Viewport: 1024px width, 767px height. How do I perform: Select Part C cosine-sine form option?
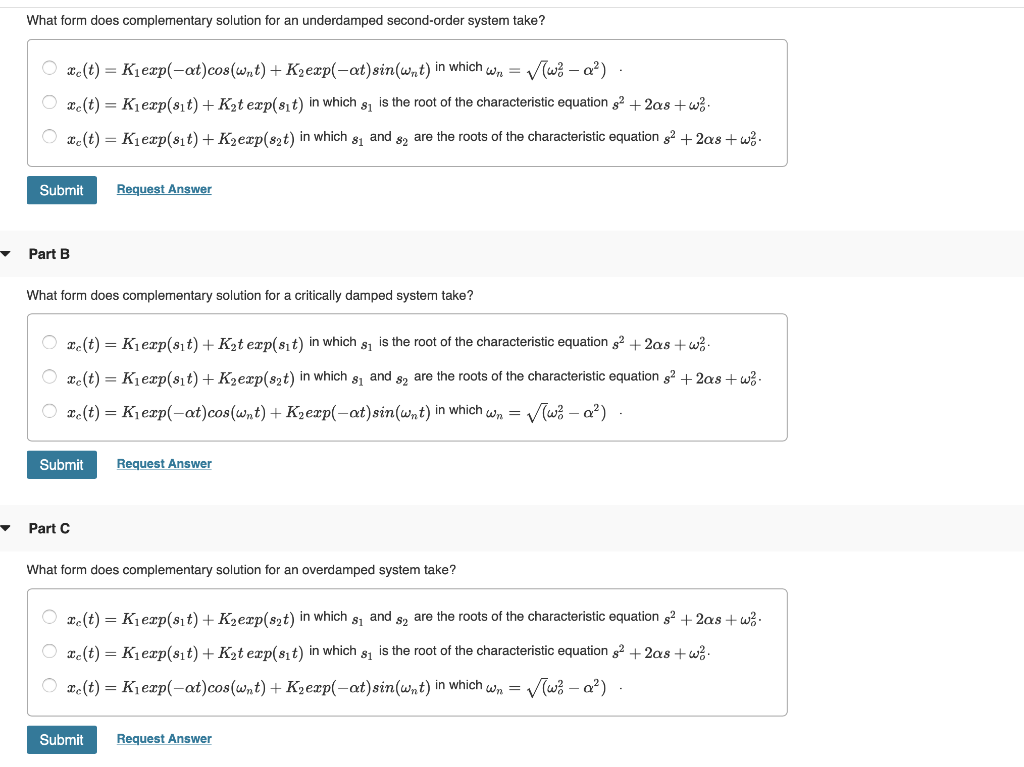pos(49,685)
